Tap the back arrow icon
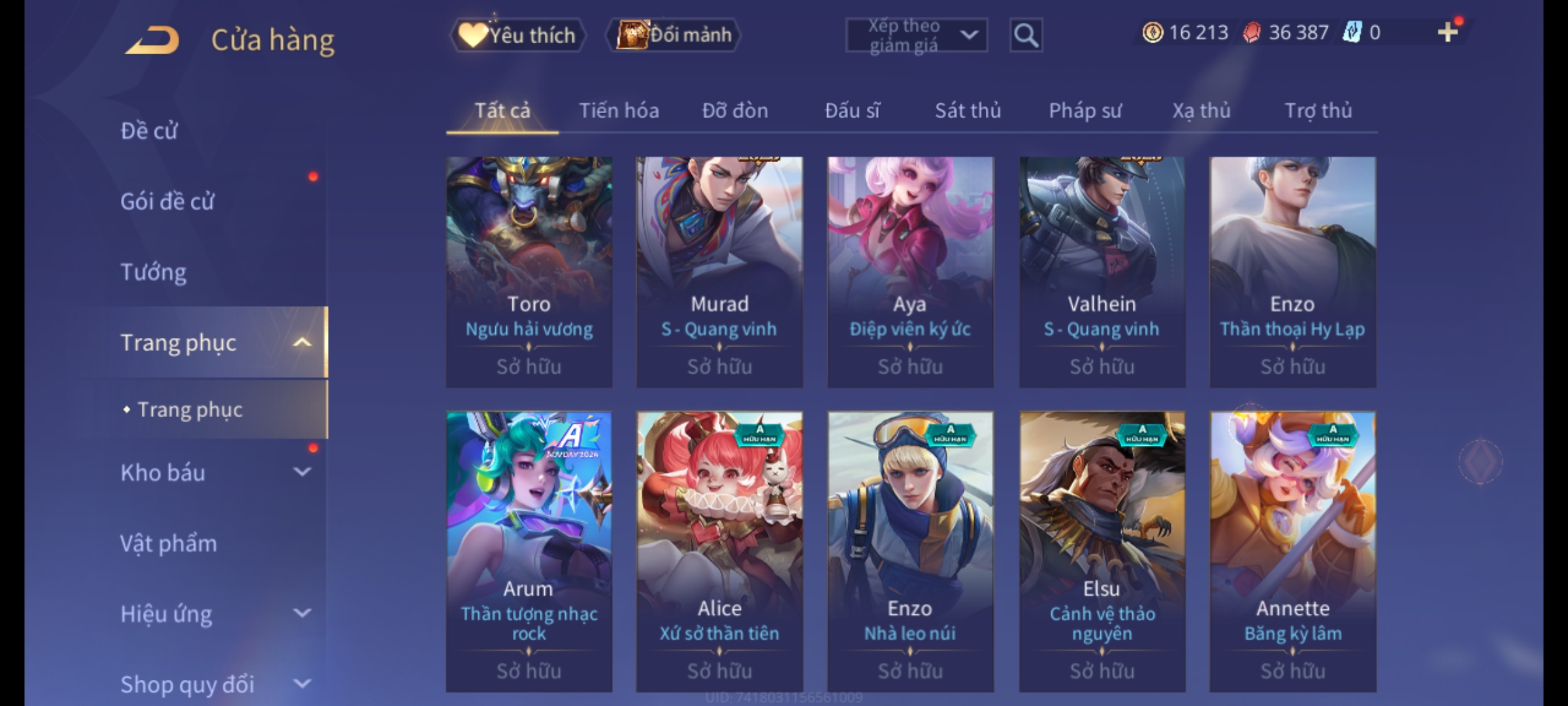Image resolution: width=1568 pixels, height=706 pixels. tap(153, 40)
